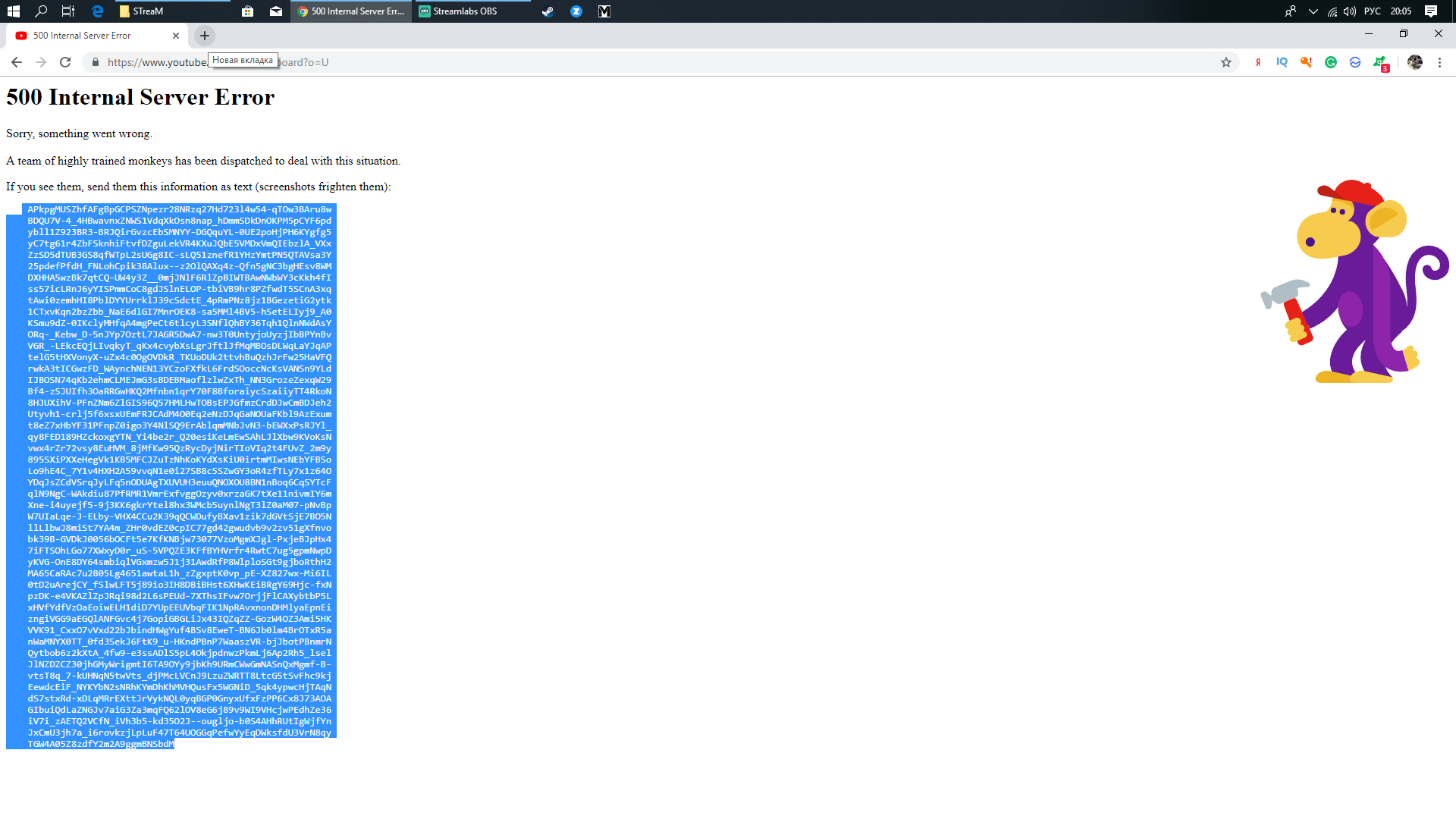
Task: Change input language from РУС
Action: 1372,11
